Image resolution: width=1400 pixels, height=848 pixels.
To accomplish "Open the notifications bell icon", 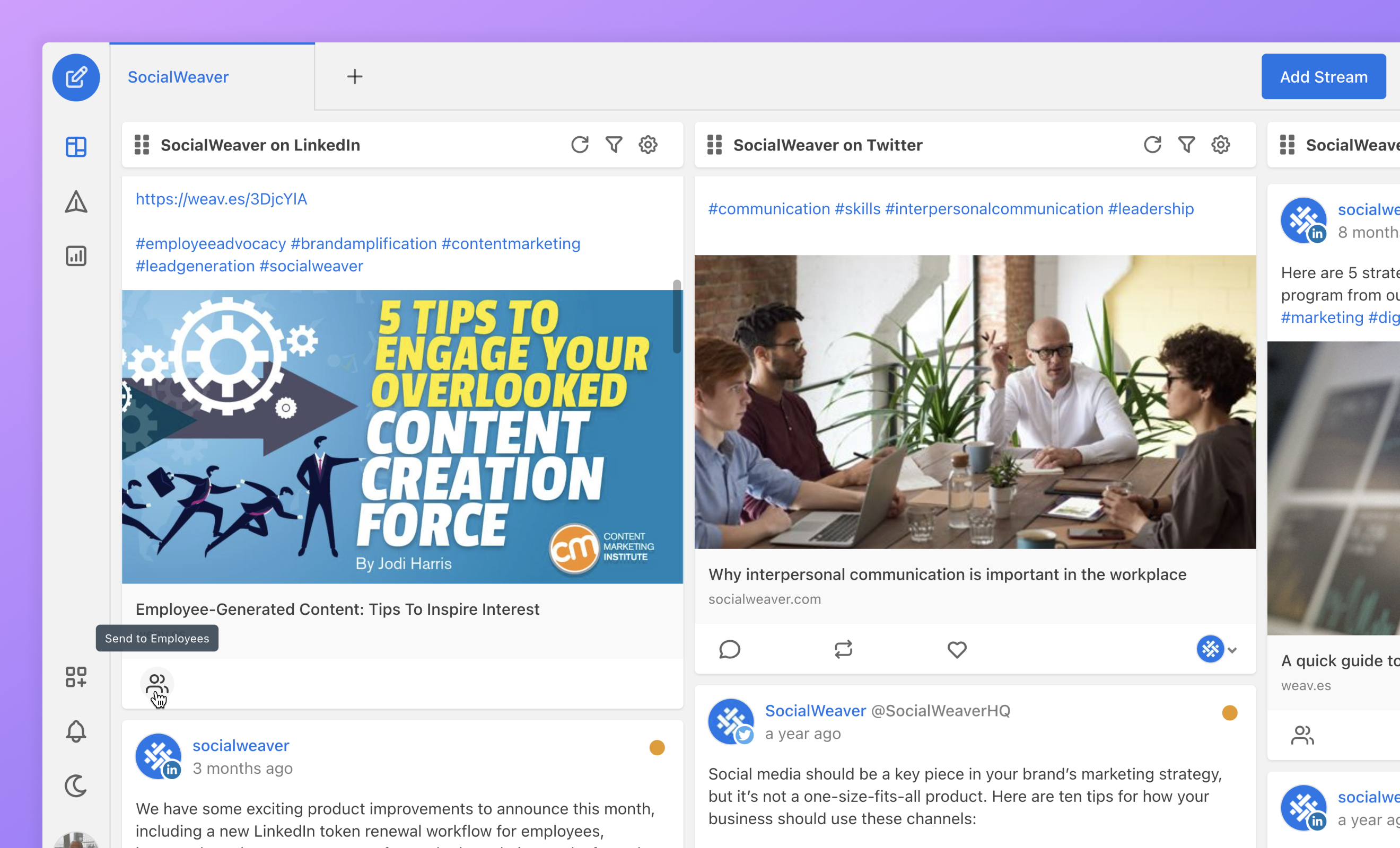I will point(76,731).
